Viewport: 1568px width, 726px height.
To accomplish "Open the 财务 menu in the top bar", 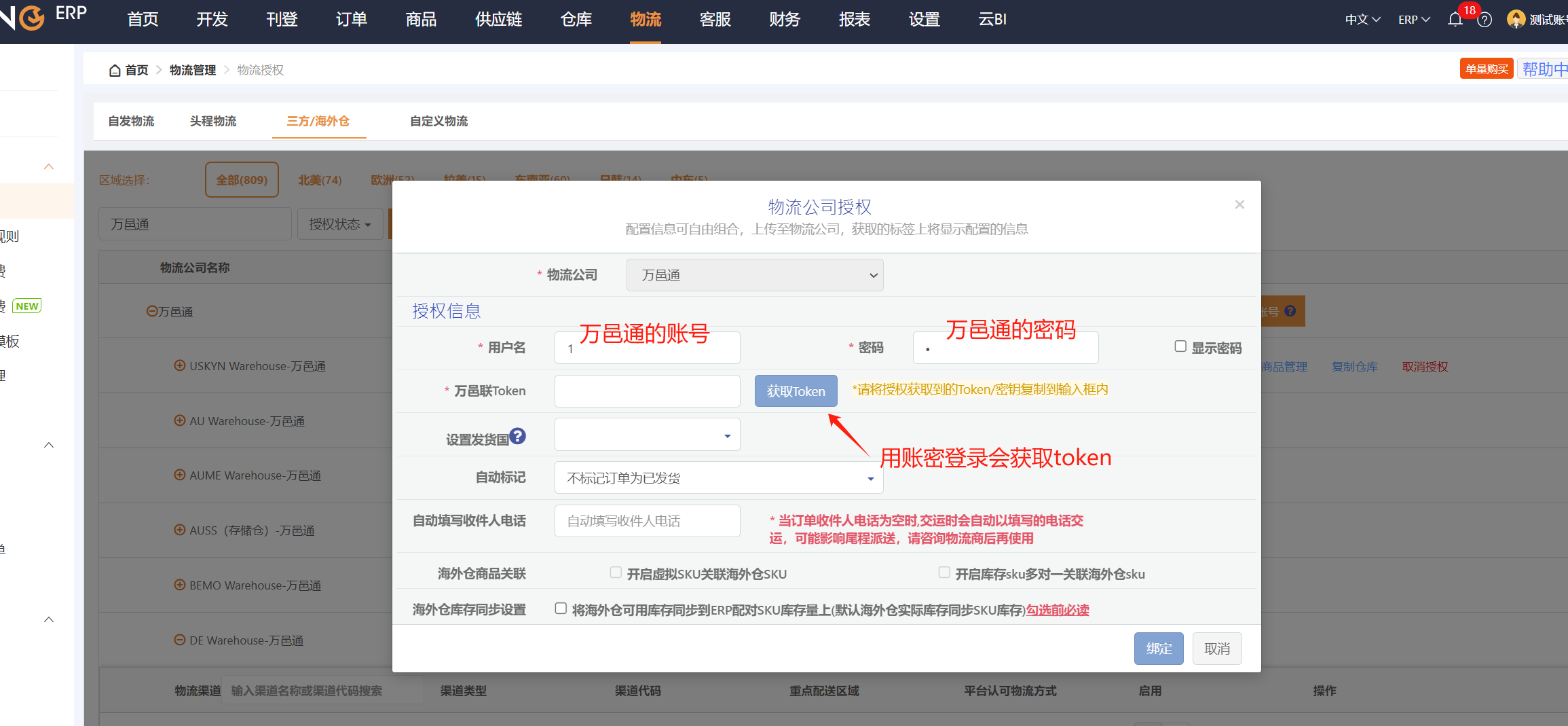I will [x=784, y=20].
